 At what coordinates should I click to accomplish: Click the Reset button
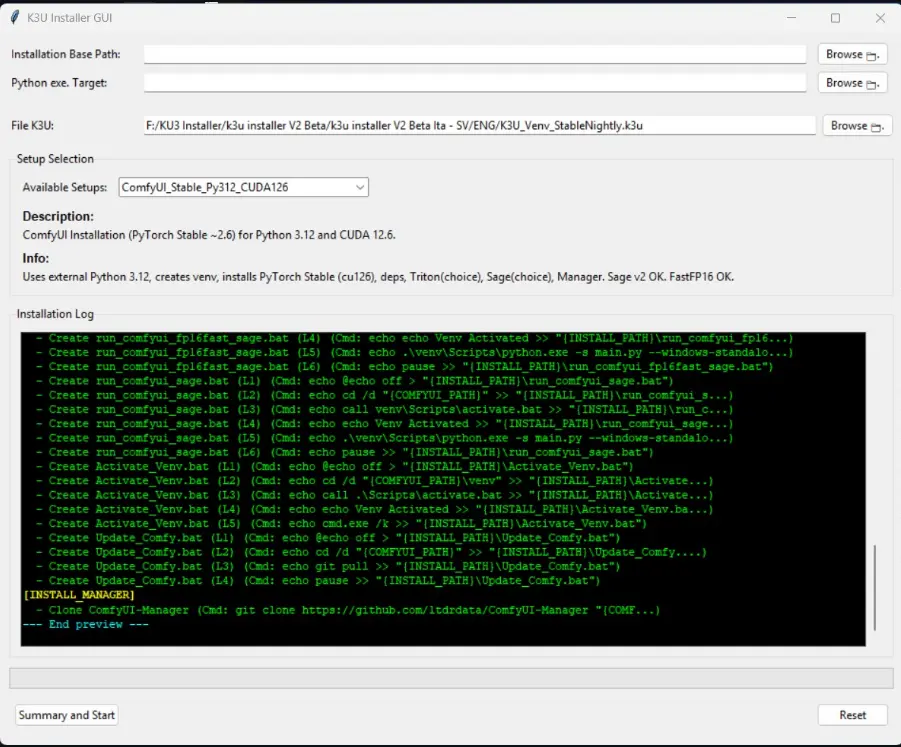(852, 715)
